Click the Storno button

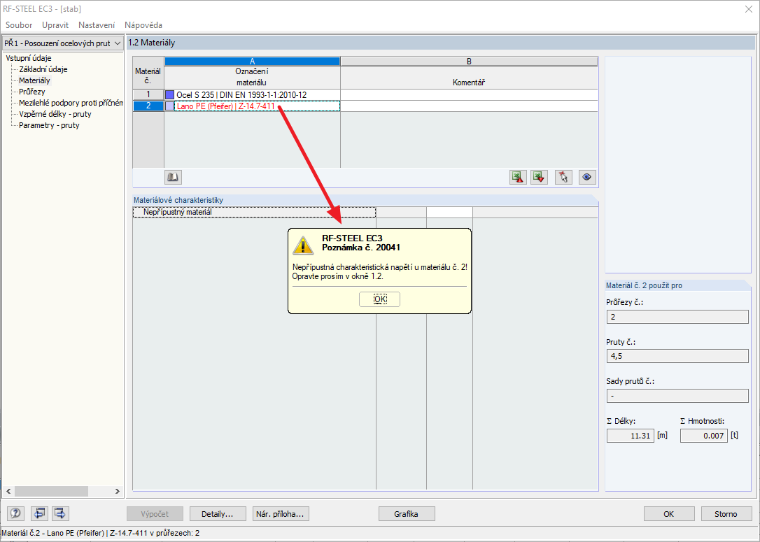726,514
